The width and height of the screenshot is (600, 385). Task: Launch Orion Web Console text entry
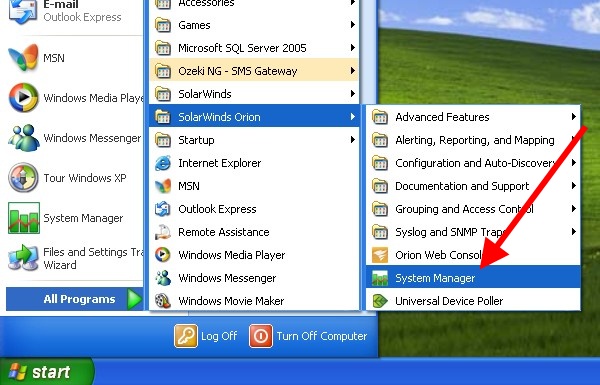tap(439, 255)
